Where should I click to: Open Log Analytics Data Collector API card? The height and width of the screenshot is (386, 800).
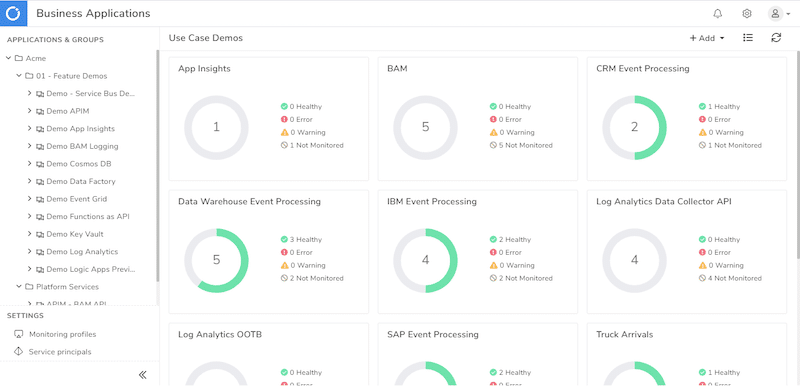pos(664,201)
